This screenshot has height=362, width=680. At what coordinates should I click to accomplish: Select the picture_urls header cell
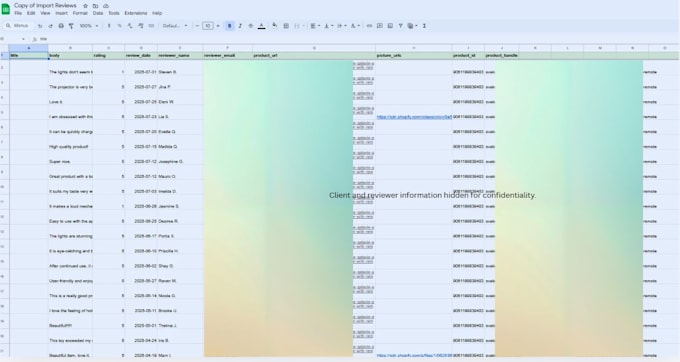(x=414, y=55)
